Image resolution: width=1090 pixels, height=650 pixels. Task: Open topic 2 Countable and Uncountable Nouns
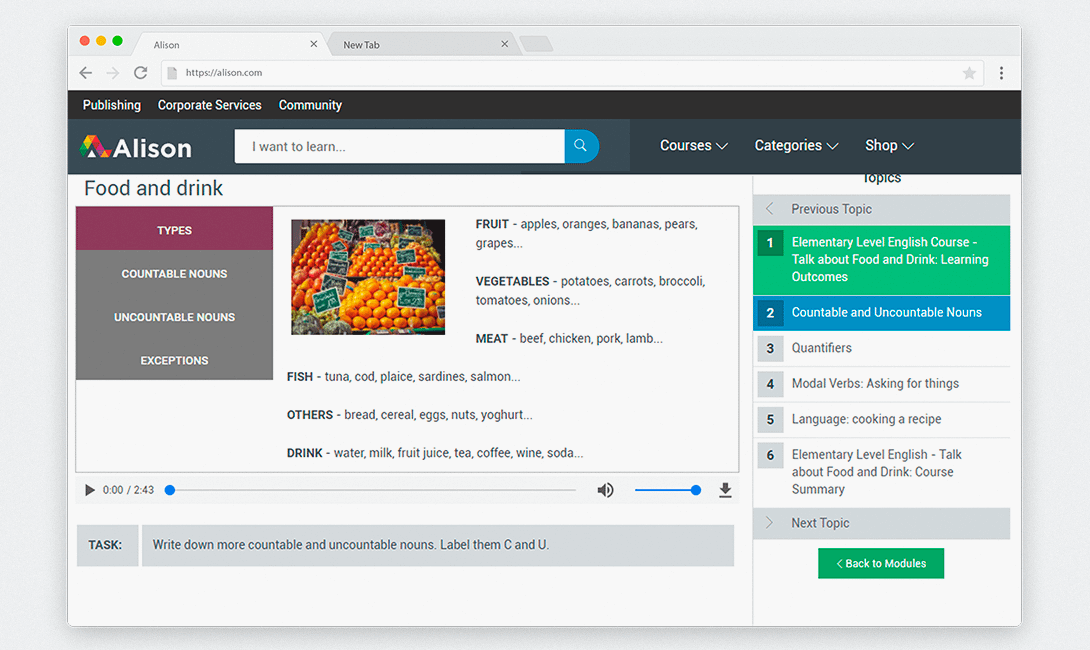[881, 313]
